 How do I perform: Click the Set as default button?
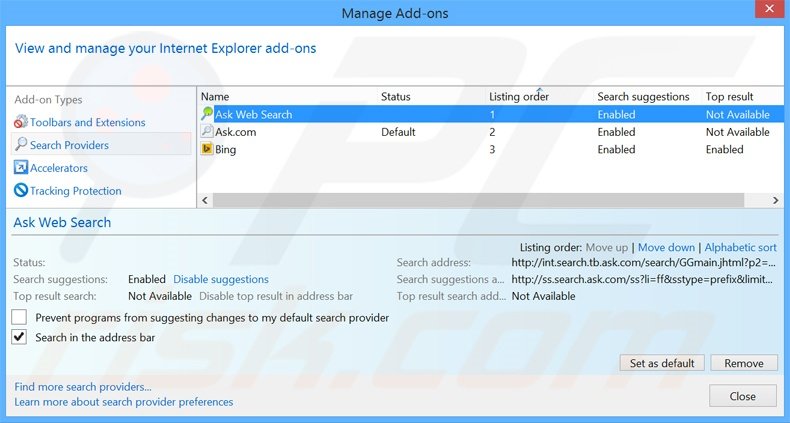tap(662, 363)
